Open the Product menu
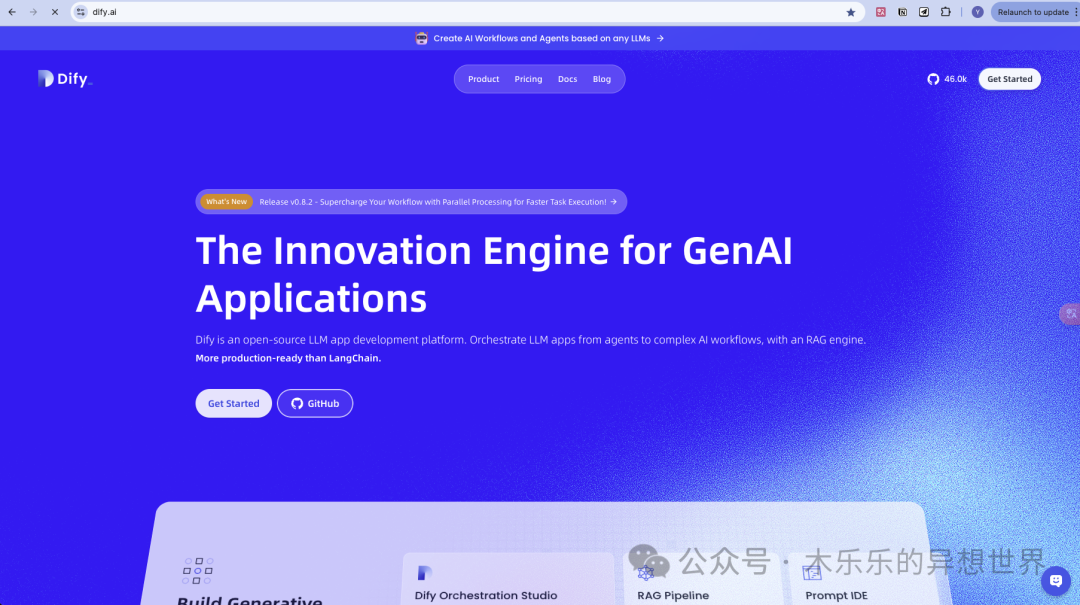The height and width of the screenshot is (605, 1080). tap(484, 79)
